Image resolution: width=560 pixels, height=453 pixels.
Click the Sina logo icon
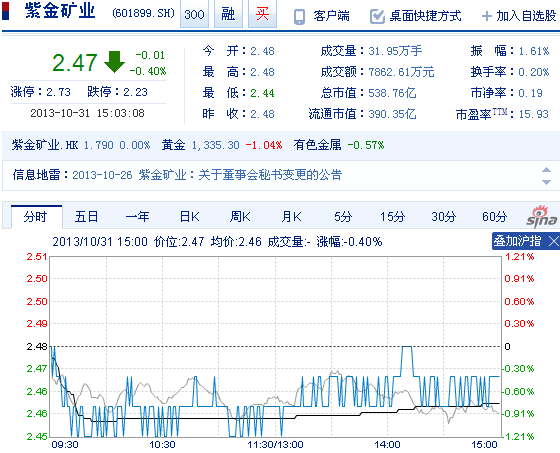[x=542, y=217]
